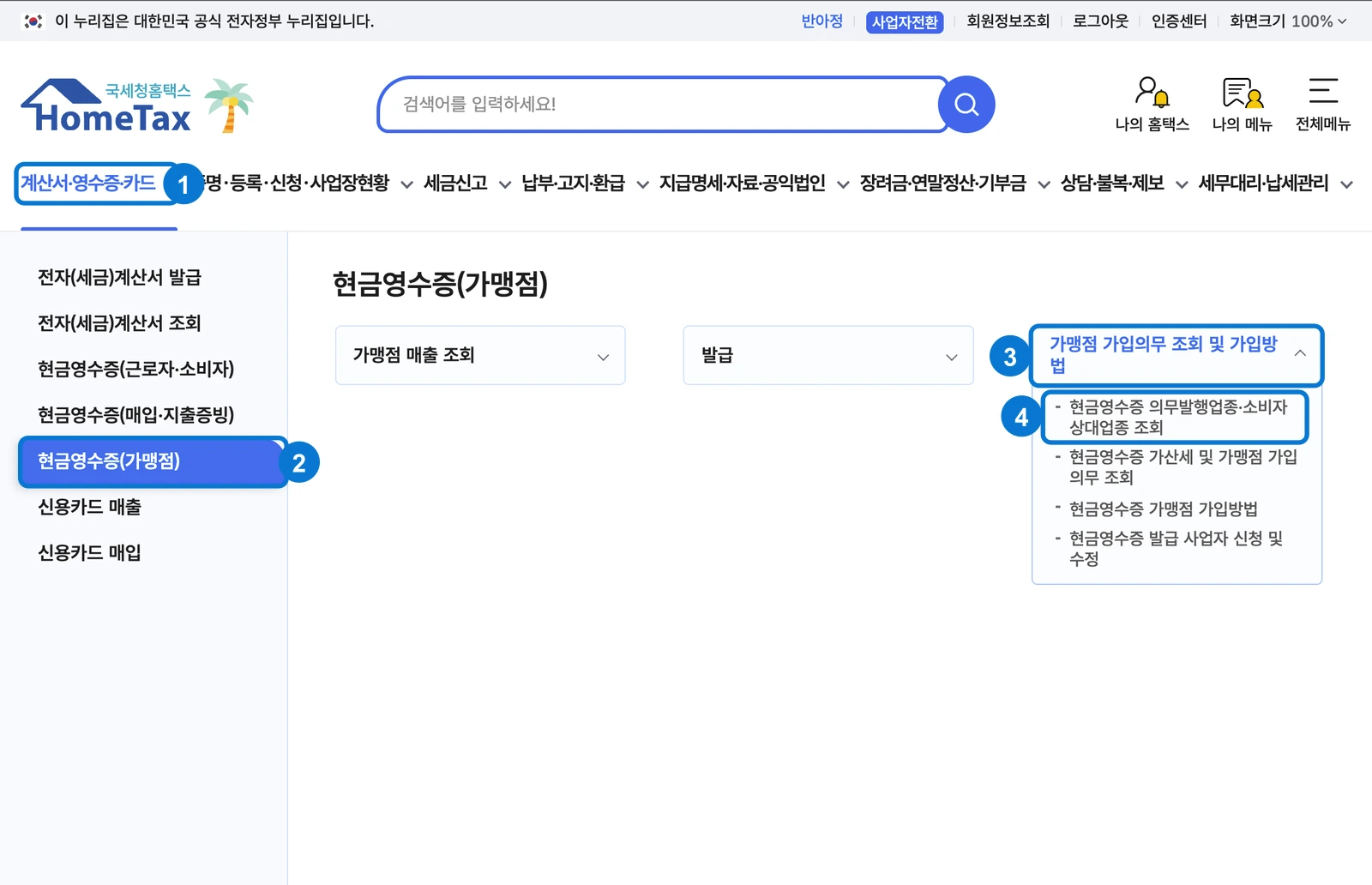Viewport: 1372px width, 885px height.
Task: Open the 상담·불복·제보 menu
Action: pos(1112,184)
